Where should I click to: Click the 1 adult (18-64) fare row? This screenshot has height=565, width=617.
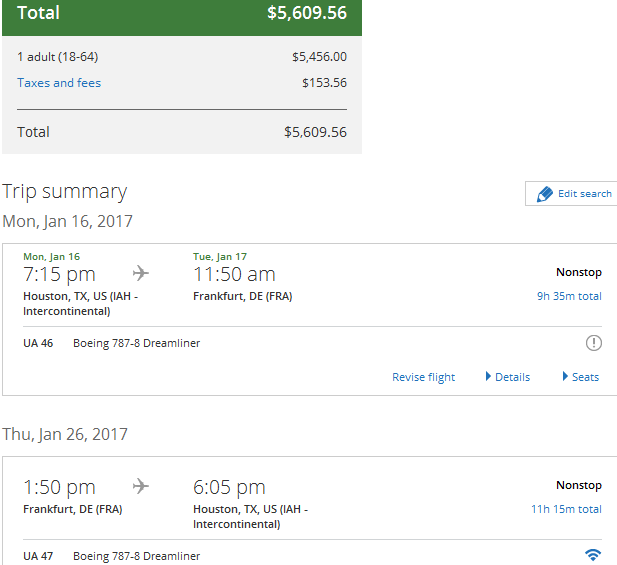coord(57,57)
